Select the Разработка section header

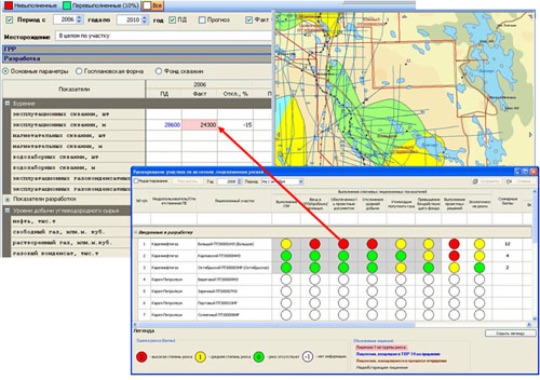click(137, 59)
